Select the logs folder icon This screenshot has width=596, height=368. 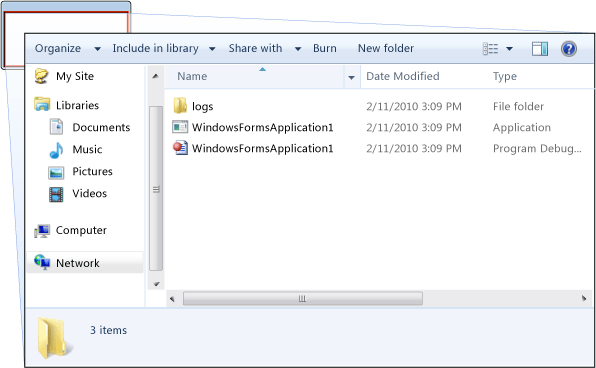point(180,106)
